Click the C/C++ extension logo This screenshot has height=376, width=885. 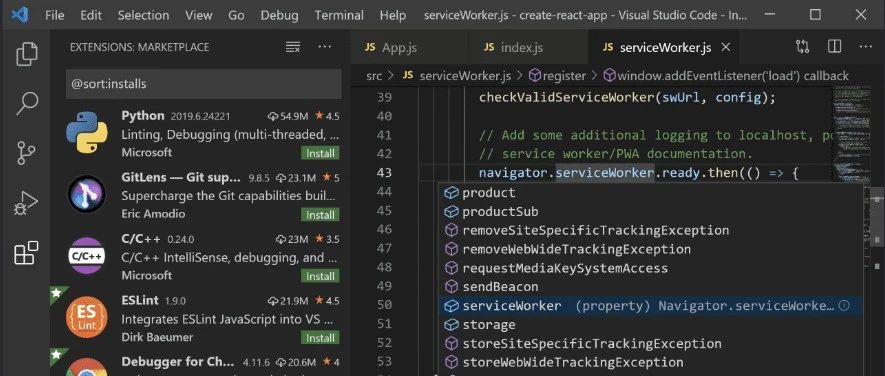pyautogui.click(x=86, y=256)
